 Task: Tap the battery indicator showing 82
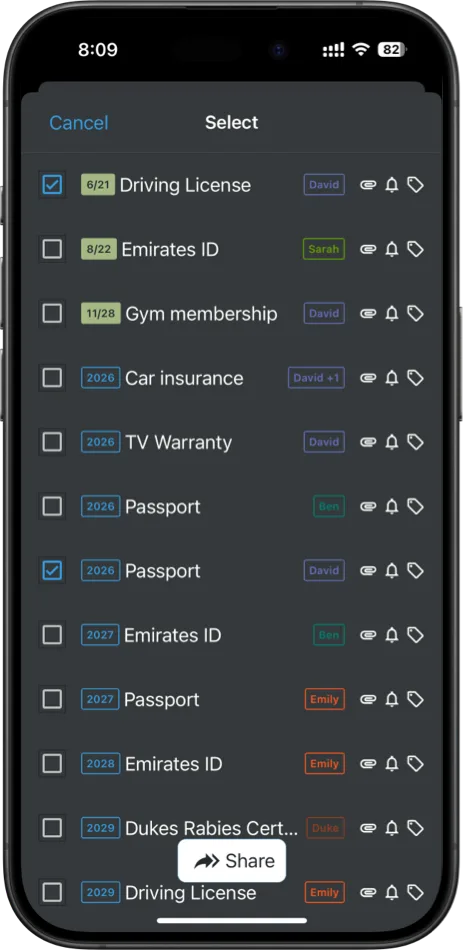pos(391,50)
